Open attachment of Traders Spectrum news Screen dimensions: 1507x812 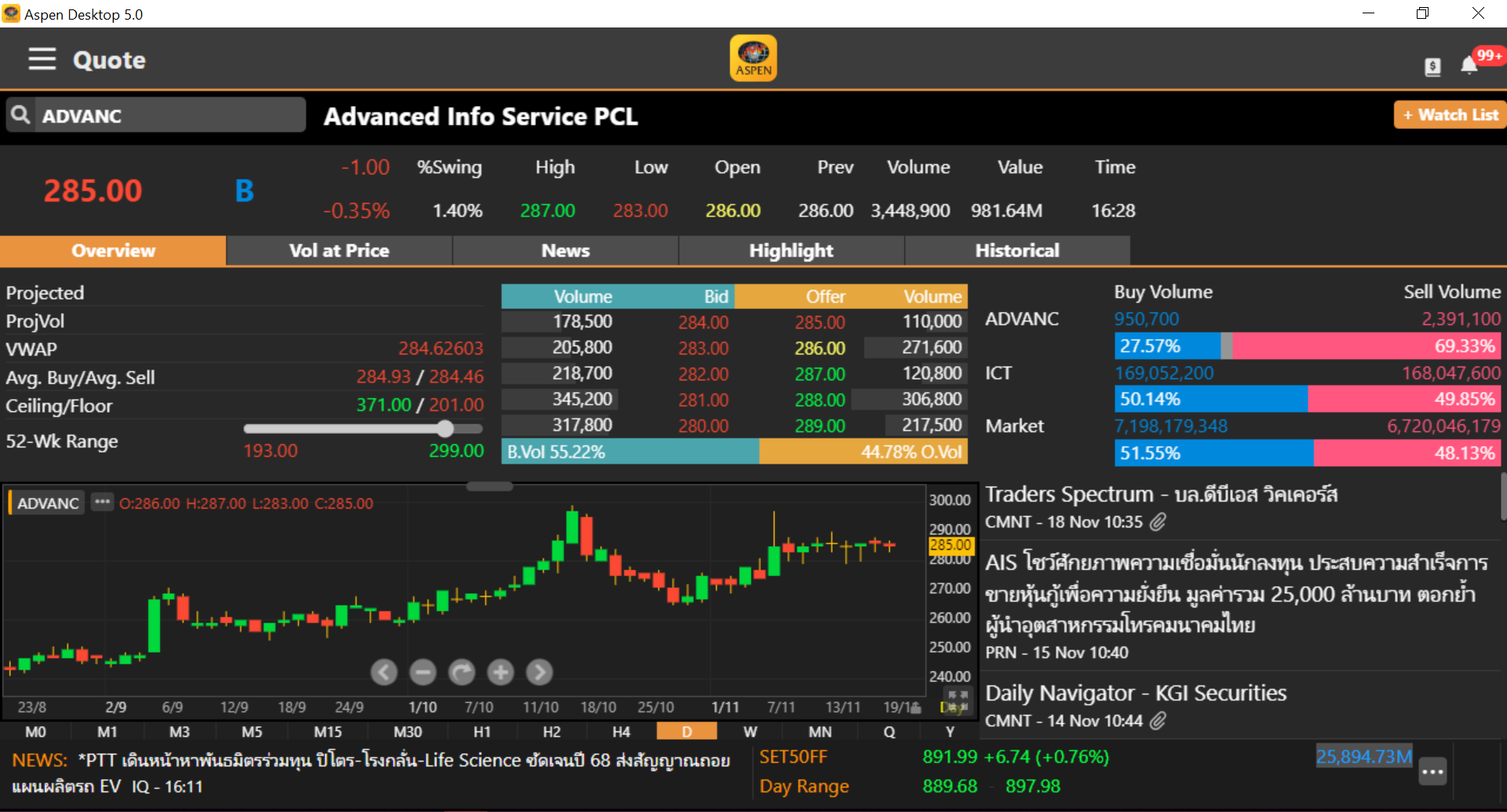click(1159, 522)
